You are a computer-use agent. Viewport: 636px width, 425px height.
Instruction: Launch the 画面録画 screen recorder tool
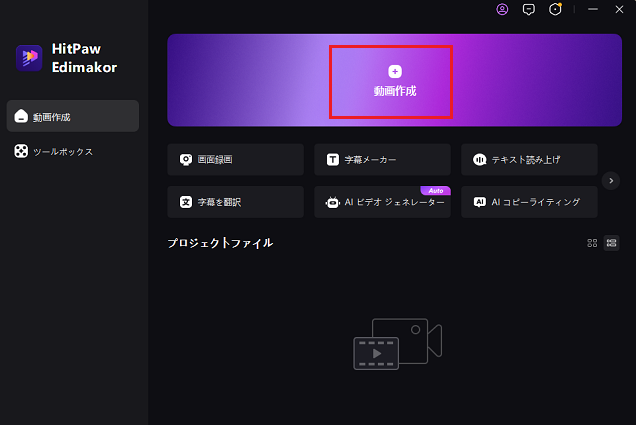235,159
